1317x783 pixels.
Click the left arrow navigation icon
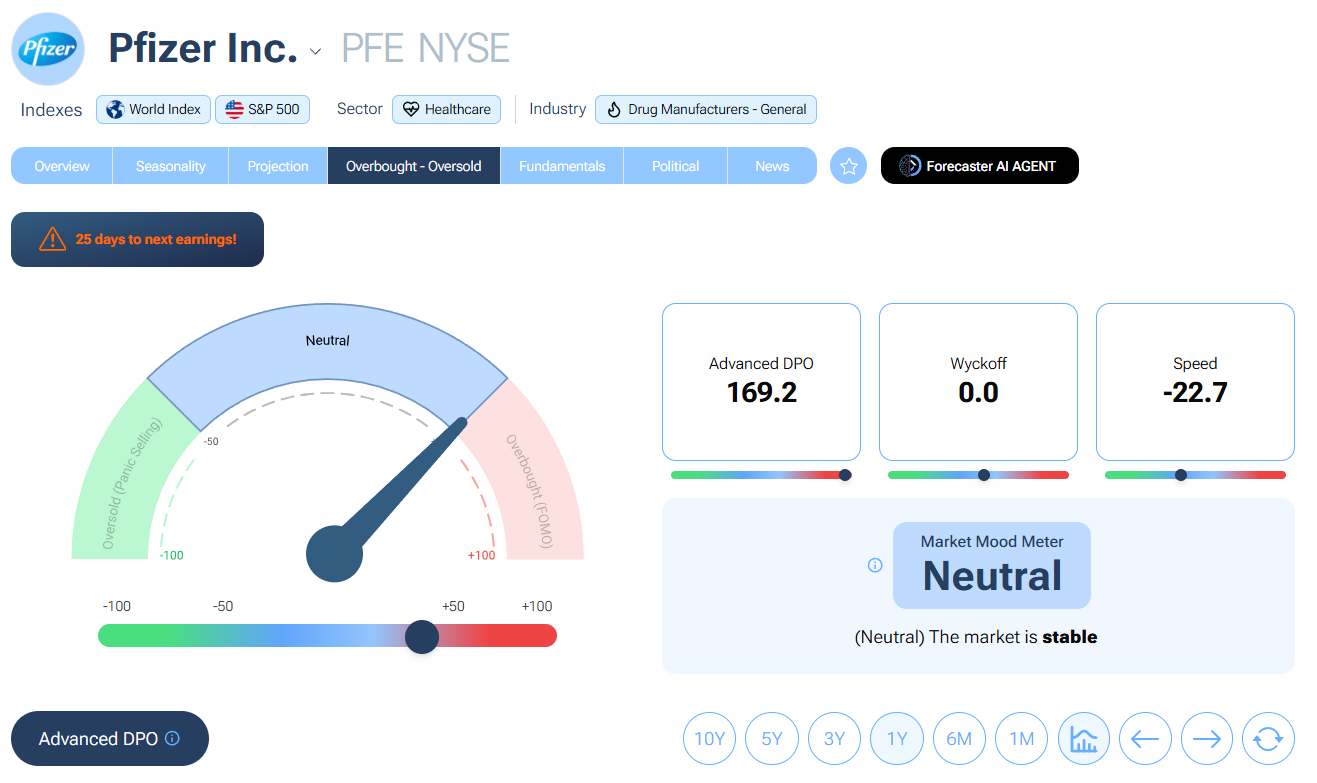[x=1145, y=739]
